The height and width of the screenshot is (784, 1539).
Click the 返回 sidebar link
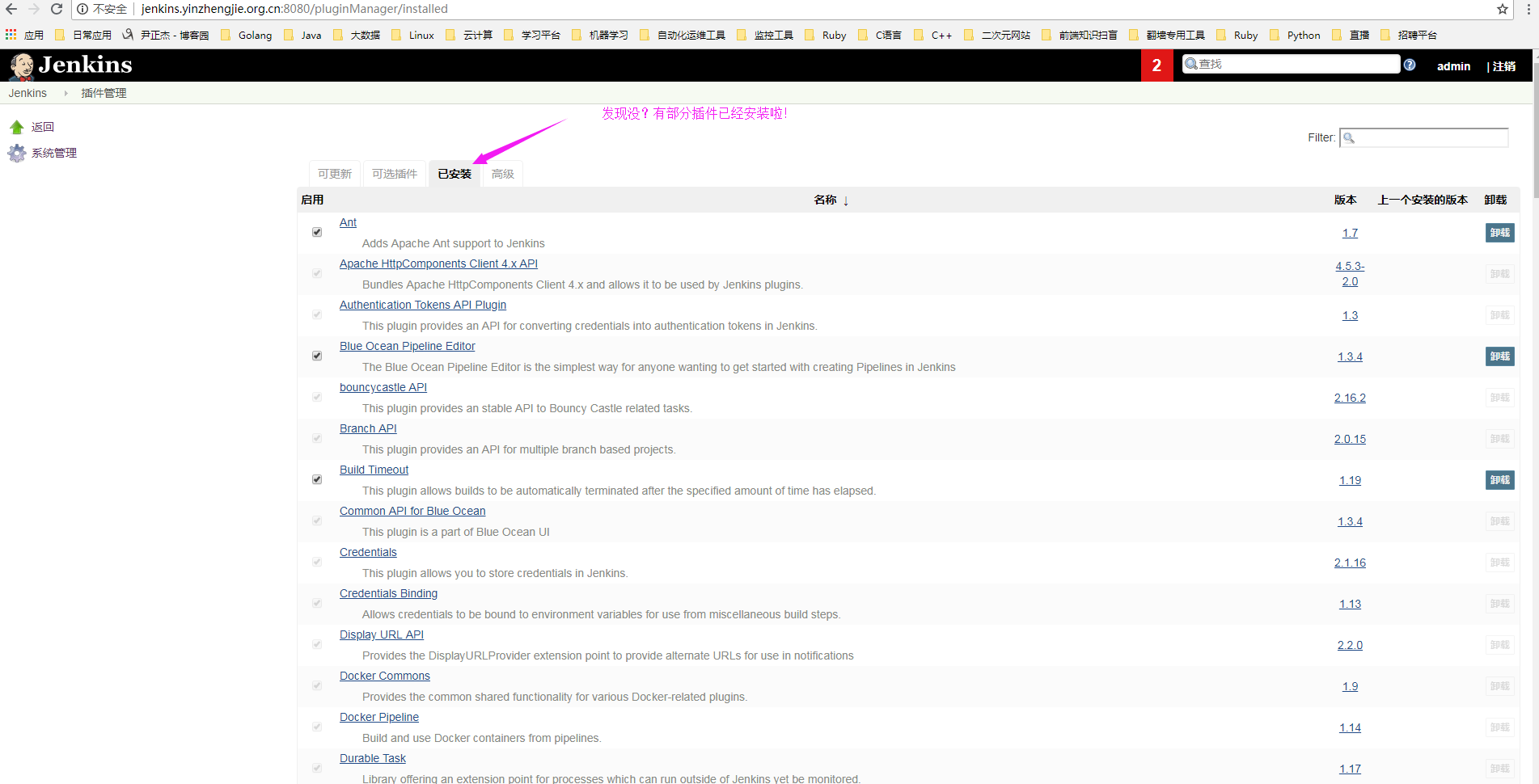pyautogui.click(x=43, y=127)
